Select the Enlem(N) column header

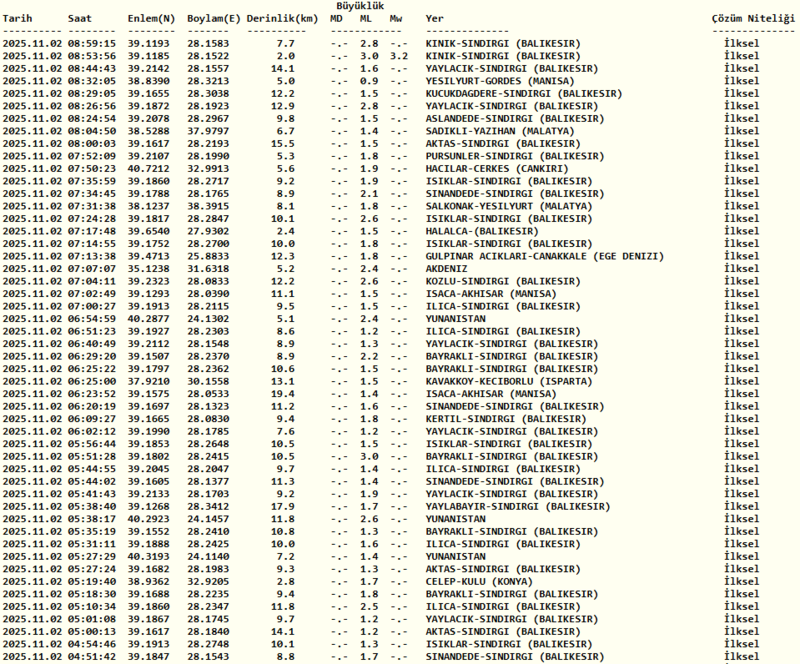[x=149, y=19]
